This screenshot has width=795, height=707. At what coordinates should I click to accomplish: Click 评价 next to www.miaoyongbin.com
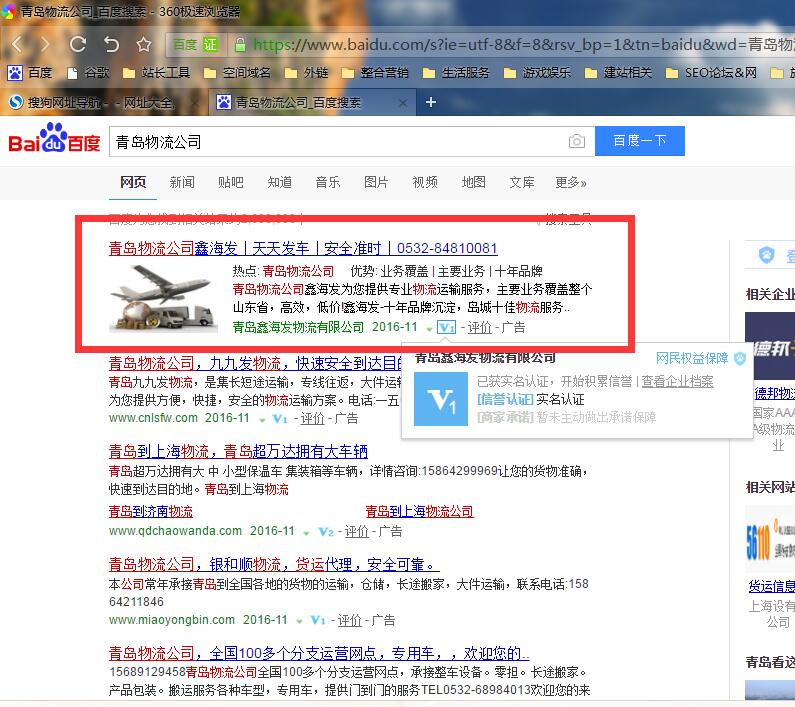(x=350, y=620)
